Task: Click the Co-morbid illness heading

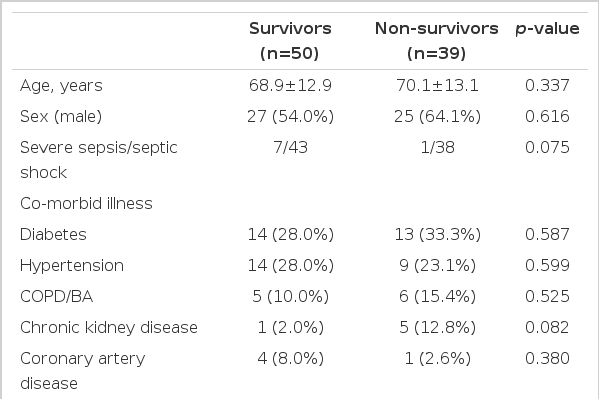Action: [86, 203]
